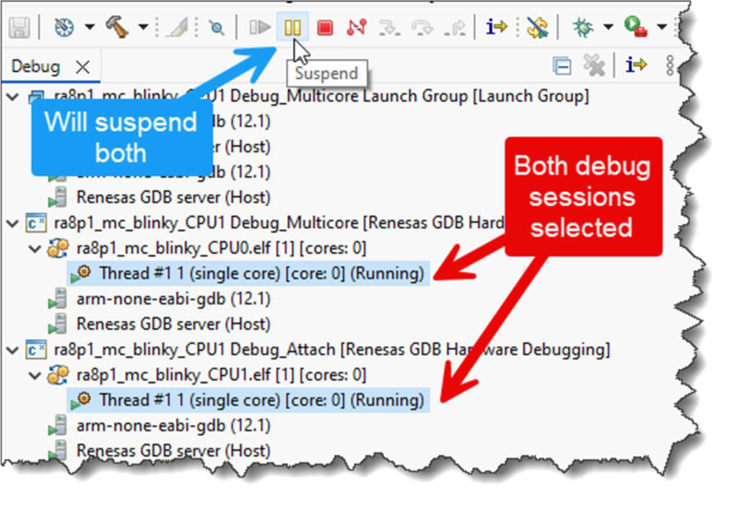Collapse the Launch Group tree node
The image size is (738, 512).
pos(12,97)
